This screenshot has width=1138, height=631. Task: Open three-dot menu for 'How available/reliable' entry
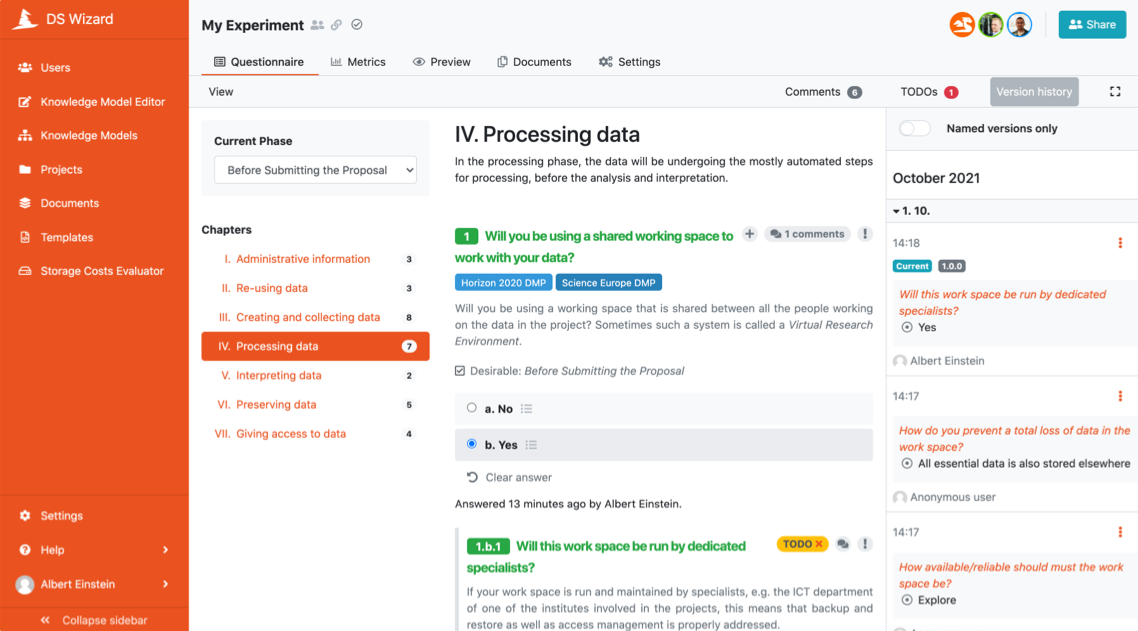[1120, 532]
